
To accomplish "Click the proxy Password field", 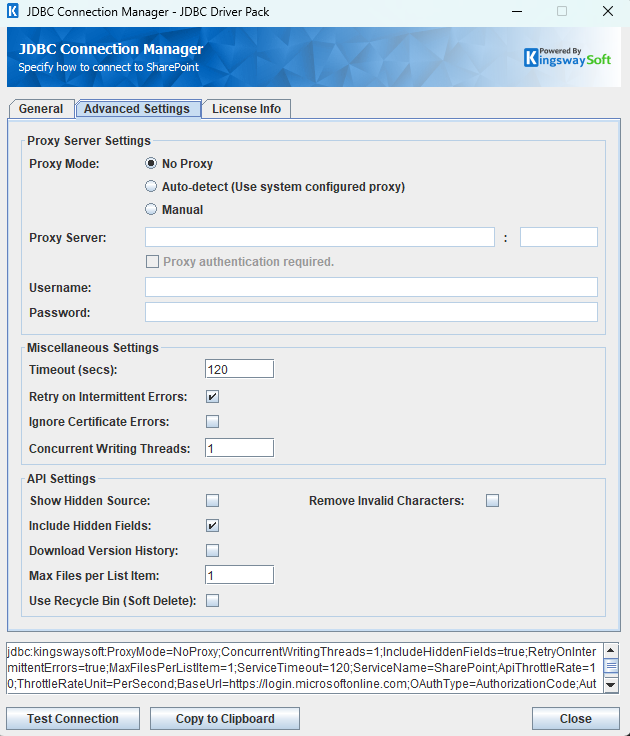I will pos(371,312).
